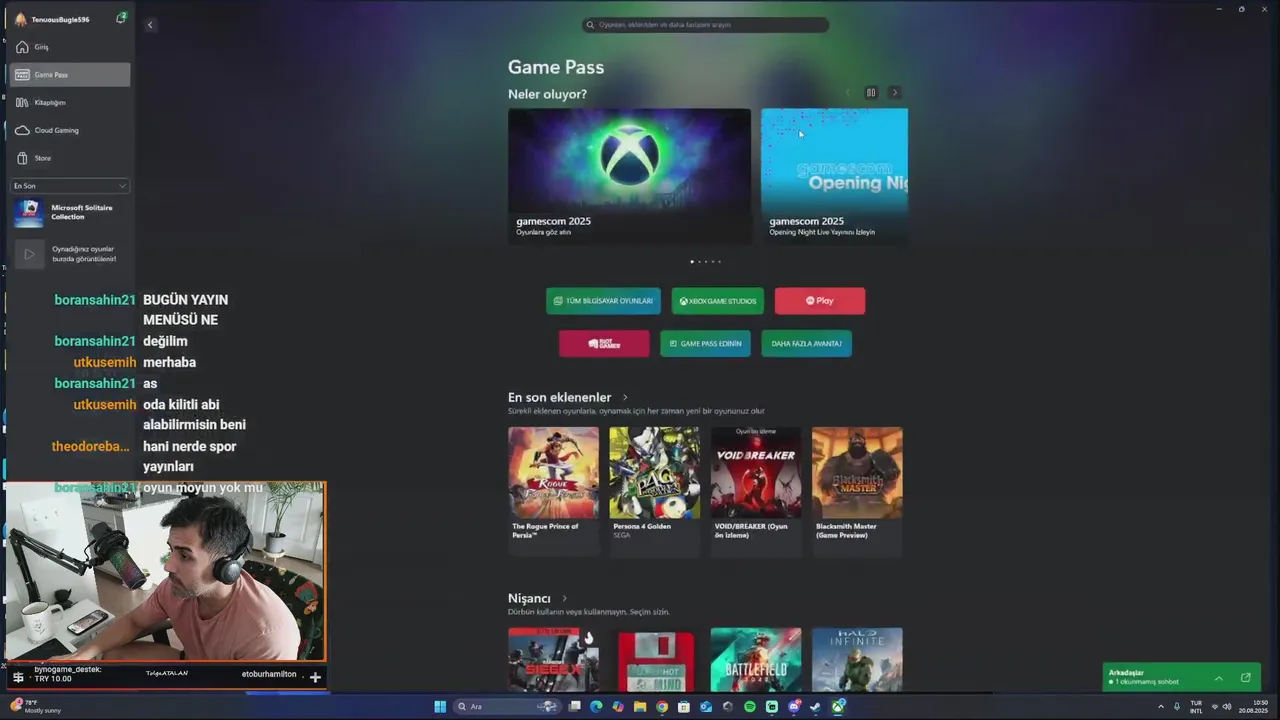This screenshot has height=720, width=1280.
Task: Click XBOX GAME STUDIOS button
Action: coord(717,301)
